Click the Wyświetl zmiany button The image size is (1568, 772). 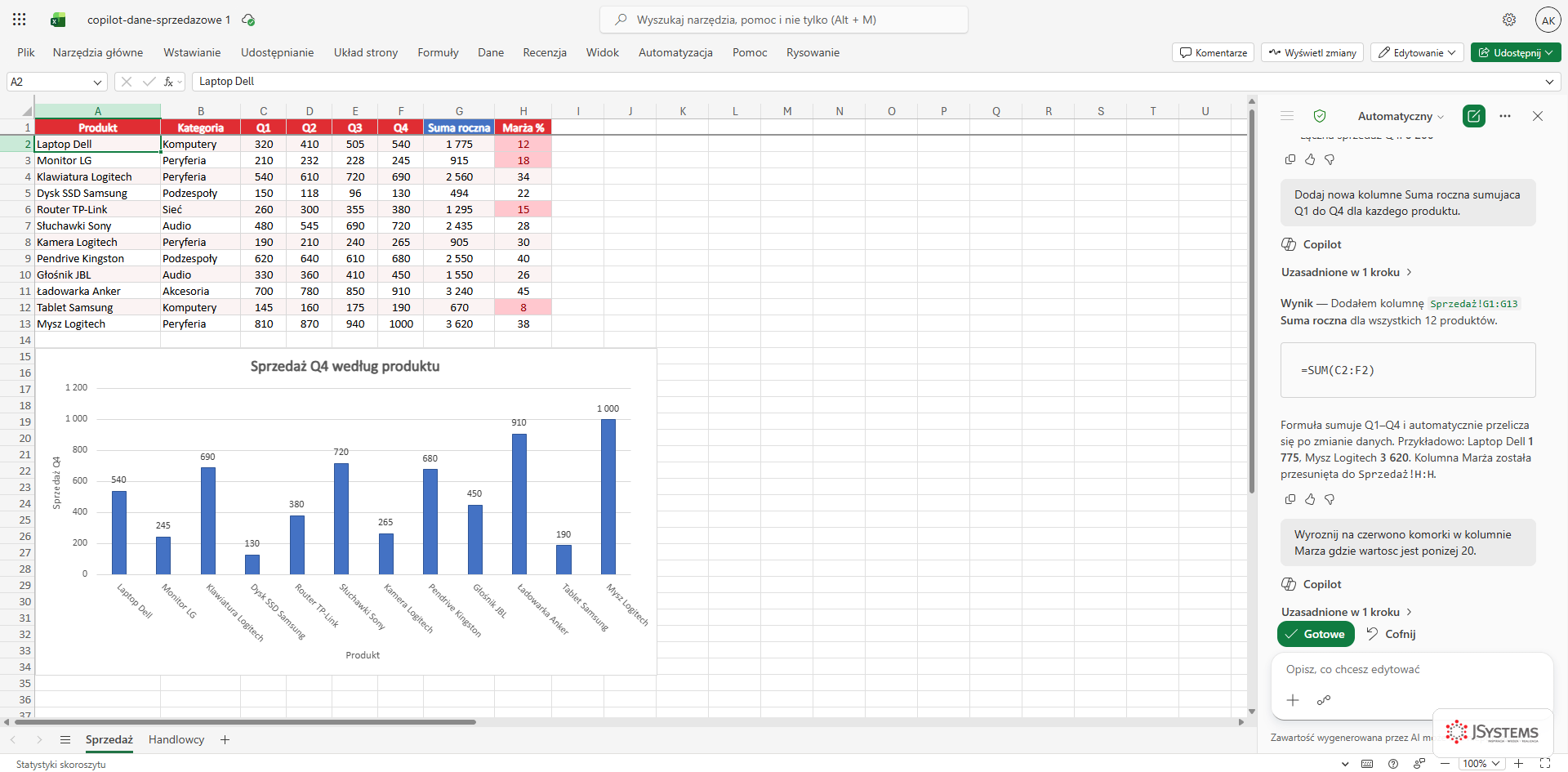pyautogui.click(x=1312, y=53)
